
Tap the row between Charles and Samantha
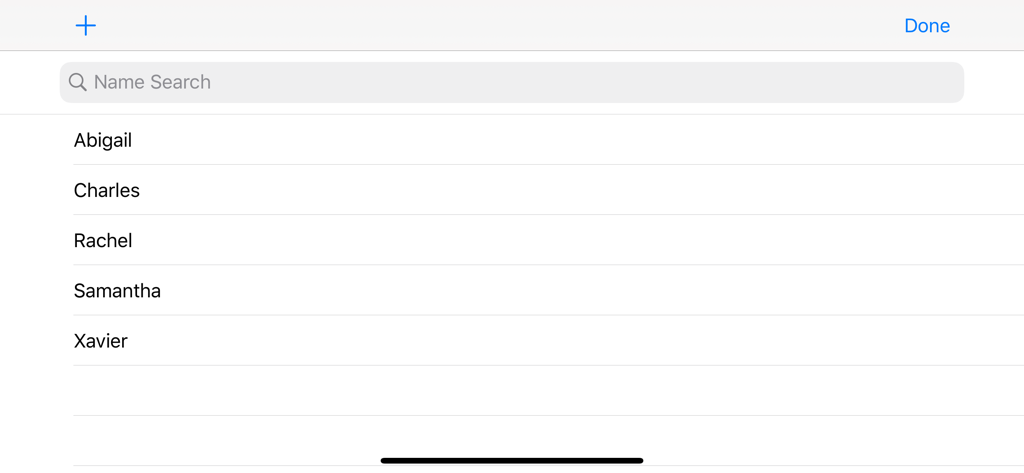(103, 240)
